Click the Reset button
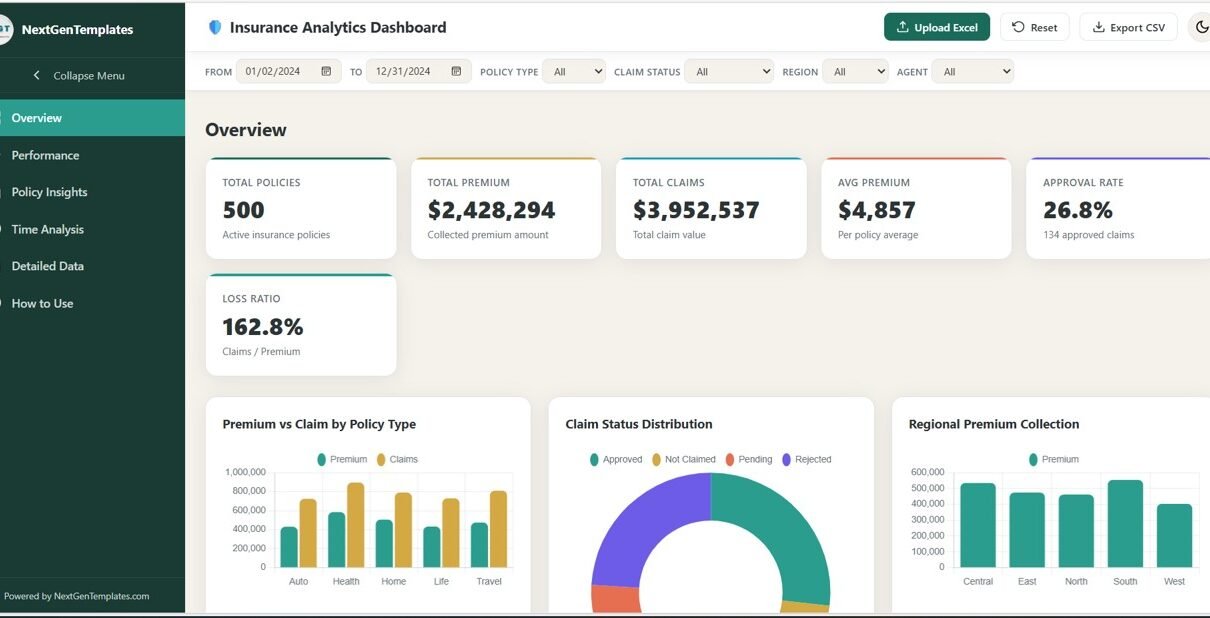 (x=1034, y=28)
